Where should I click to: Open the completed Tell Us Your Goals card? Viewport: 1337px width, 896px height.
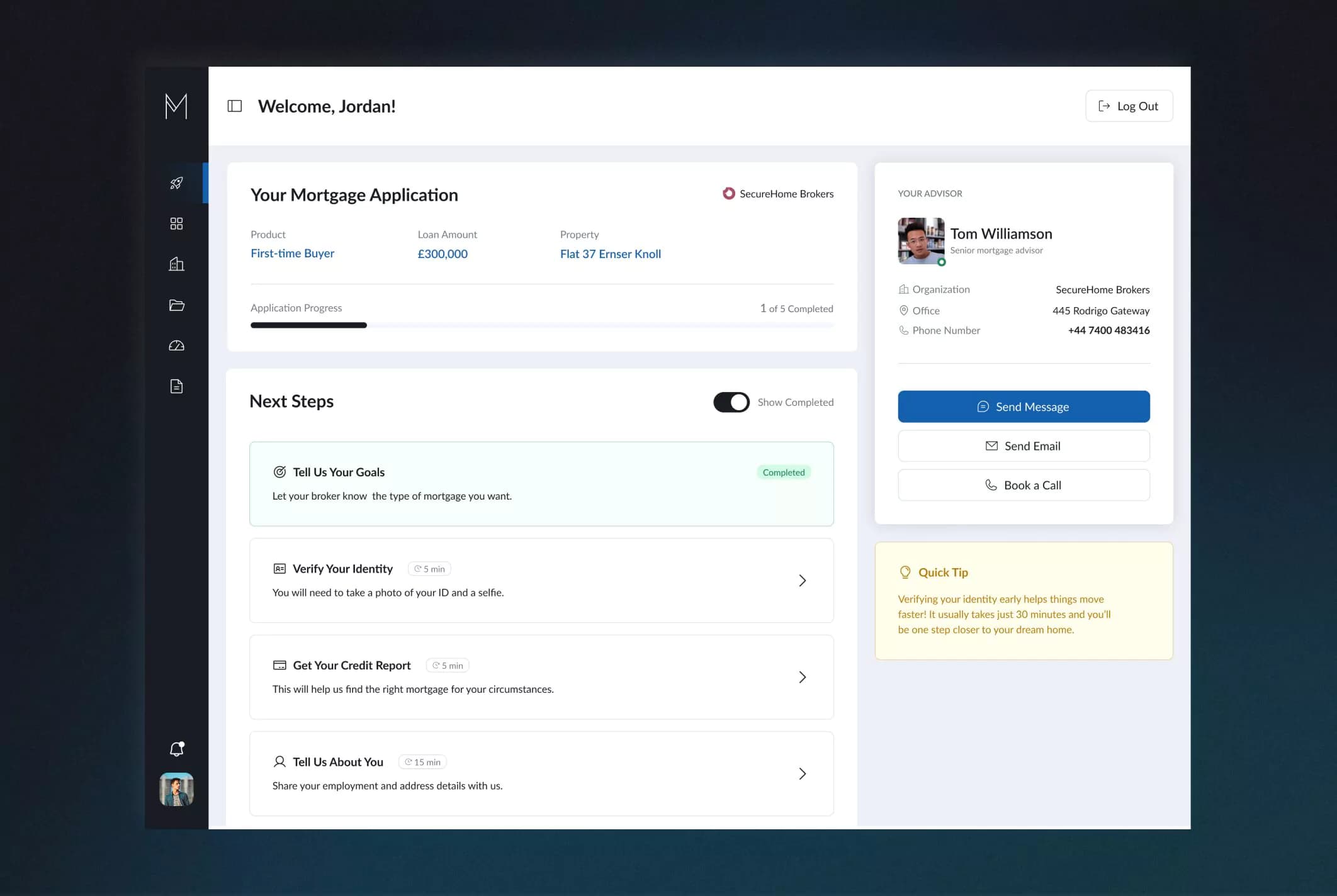tap(542, 484)
